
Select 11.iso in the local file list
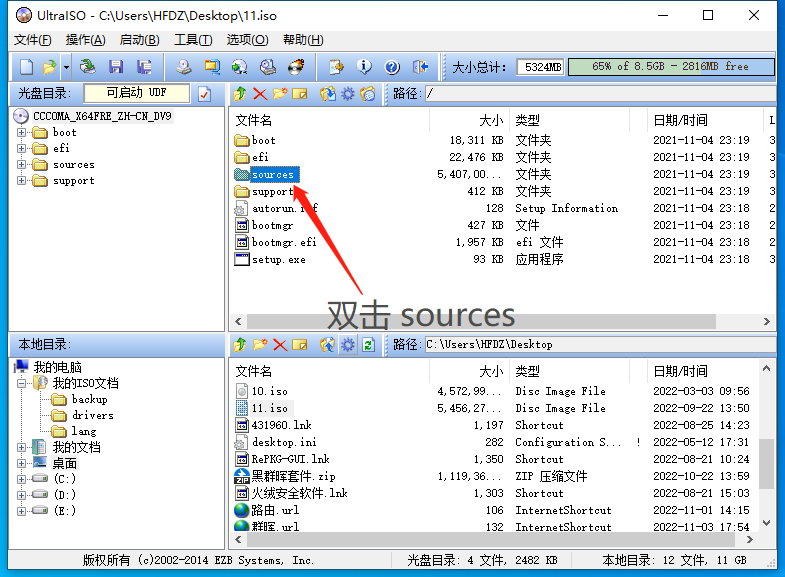(x=270, y=408)
